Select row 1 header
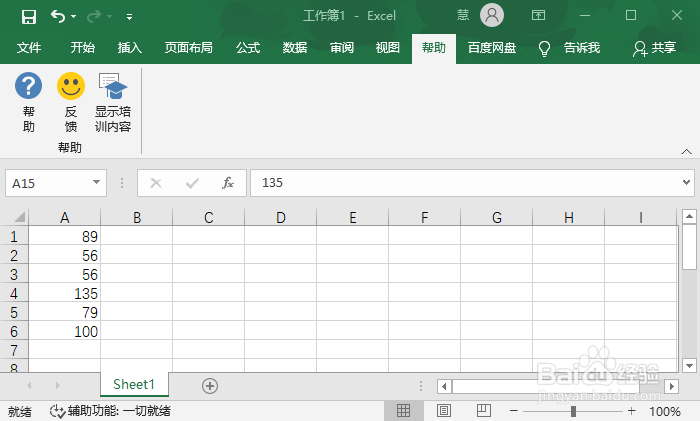The width and height of the screenshot is (700, 421). (x=14, y=236)
